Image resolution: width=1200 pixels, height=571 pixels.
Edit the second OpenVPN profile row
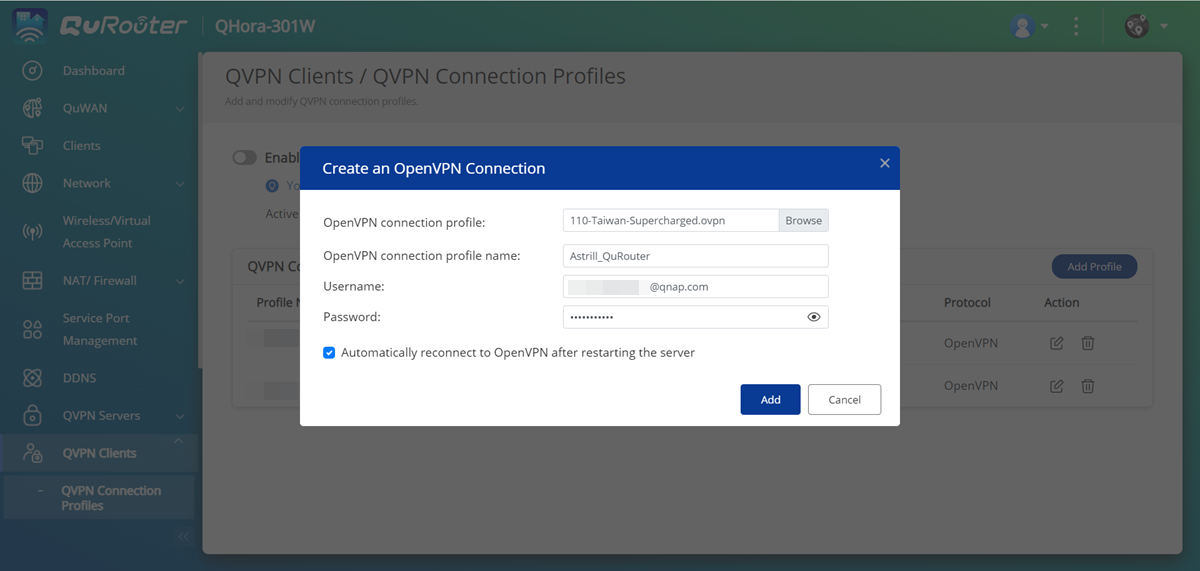pos(1057,386)
